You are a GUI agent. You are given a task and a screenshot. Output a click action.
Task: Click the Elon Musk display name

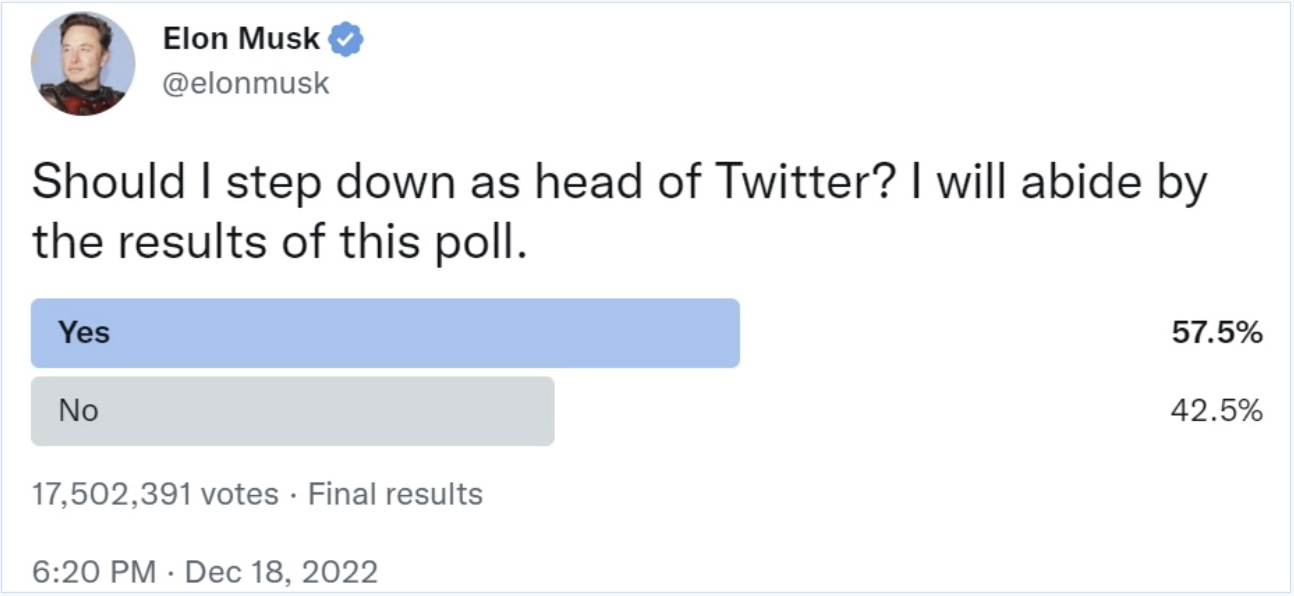241,40
